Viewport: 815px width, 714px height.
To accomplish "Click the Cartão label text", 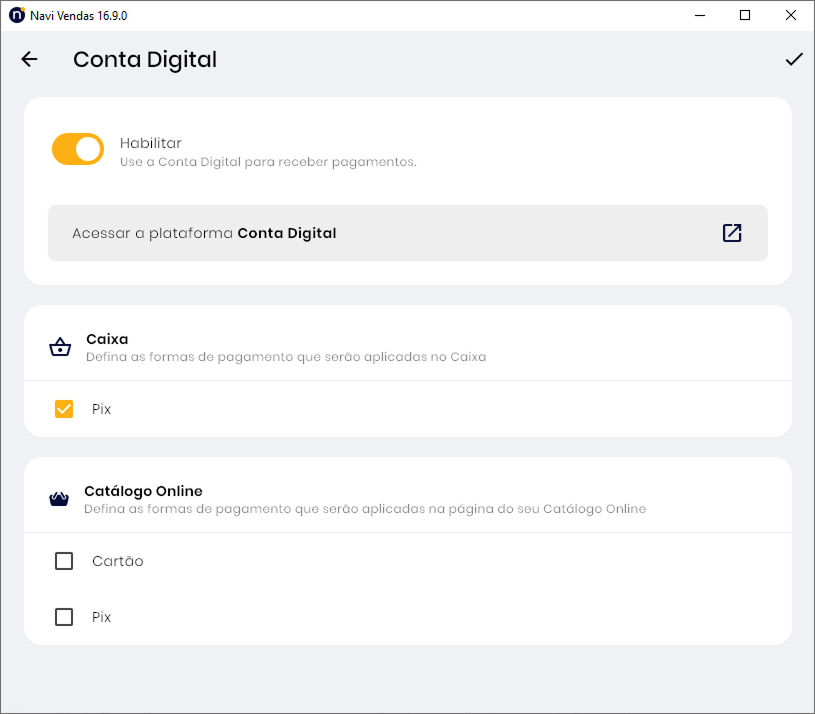I will coord(117,561).
